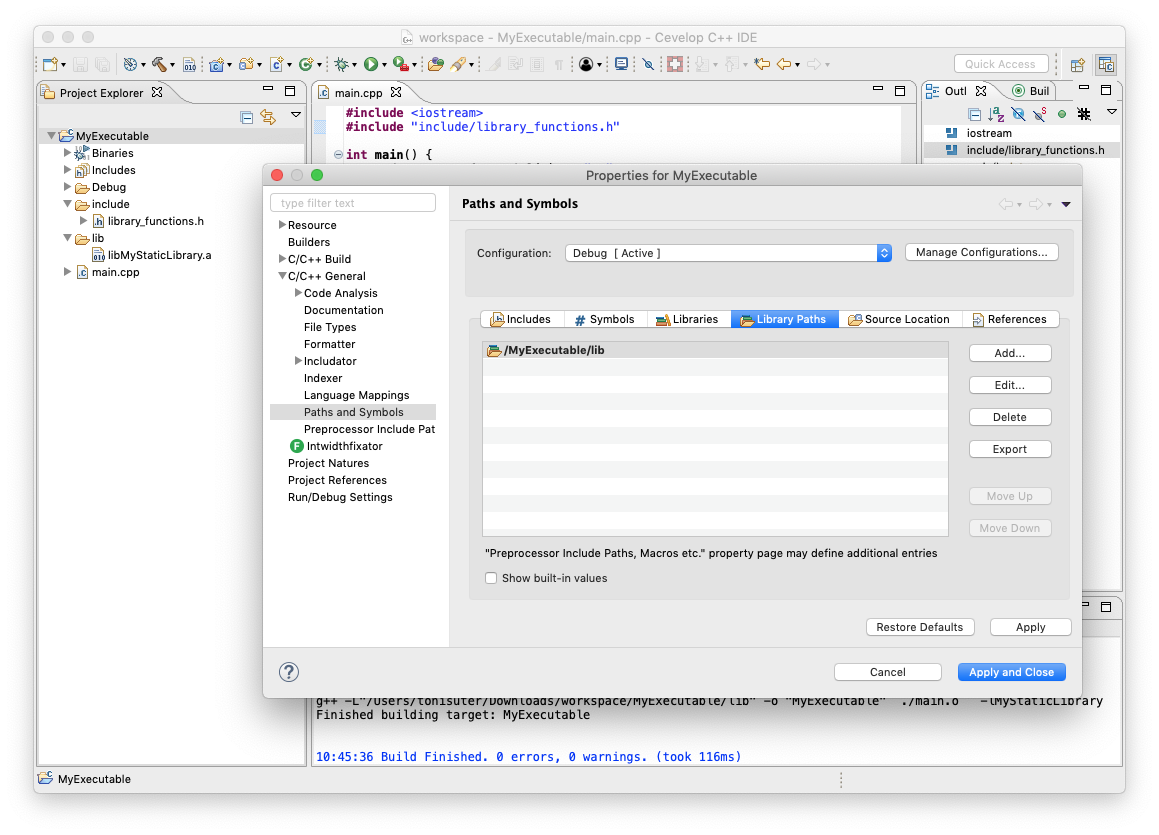Select the main.cpp editor tab
The image size is (1159, 835).
(x=358, y=92)
